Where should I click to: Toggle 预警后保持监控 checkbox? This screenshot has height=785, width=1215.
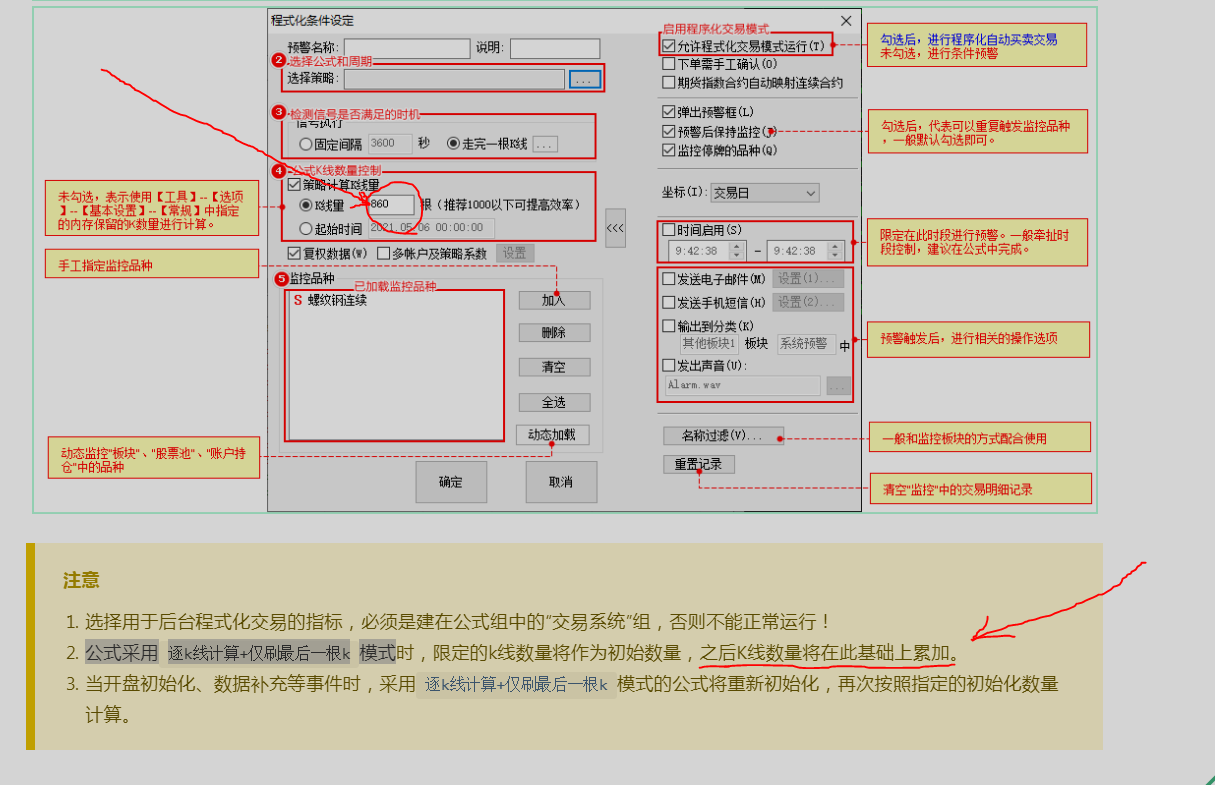669,131
